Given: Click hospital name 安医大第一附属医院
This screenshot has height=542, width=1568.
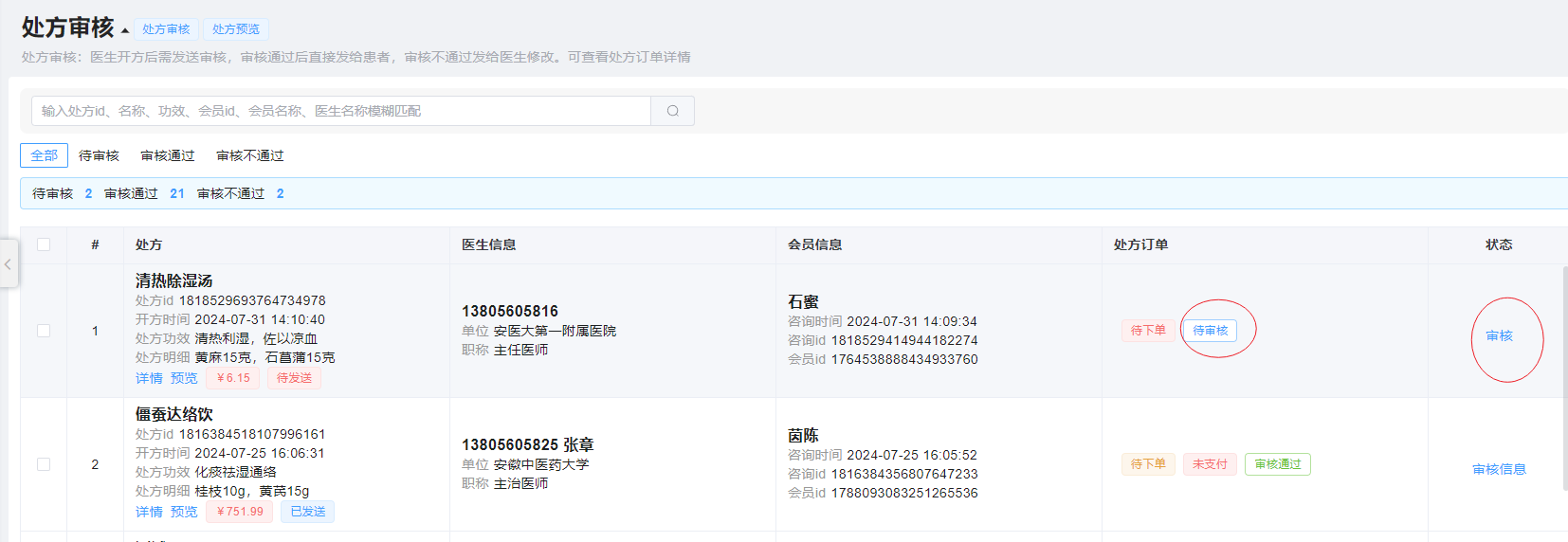Looking at the screenshot, I should [555, 331].
